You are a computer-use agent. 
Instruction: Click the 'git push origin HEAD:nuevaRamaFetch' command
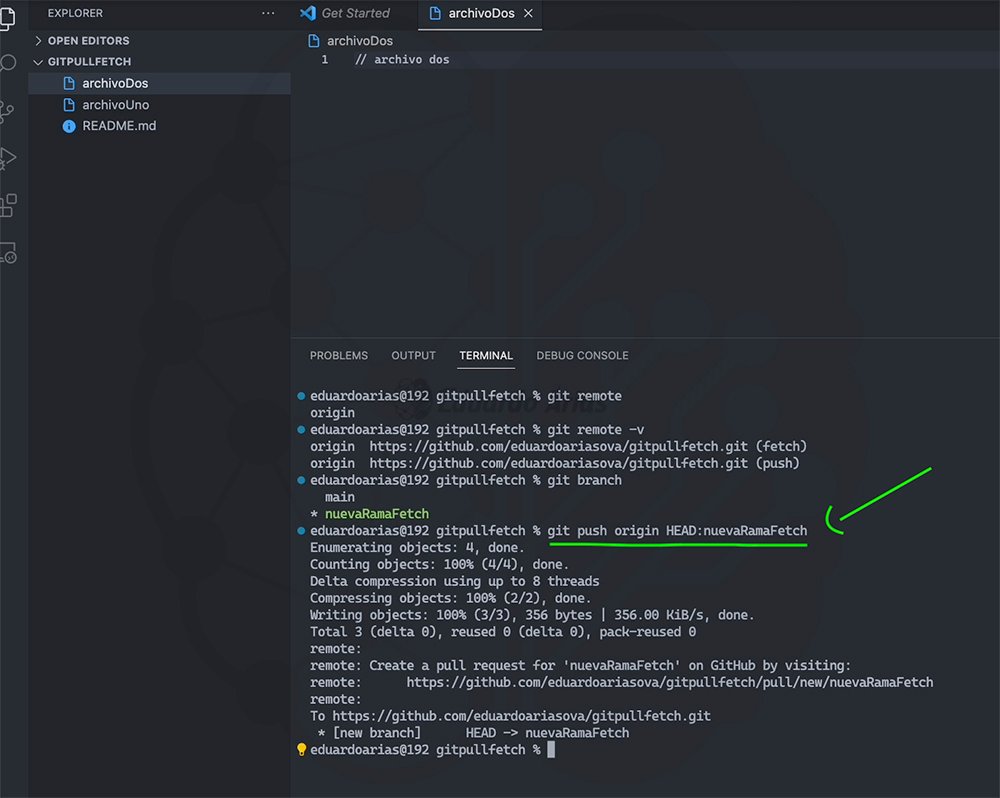click(x=677, y=531)
